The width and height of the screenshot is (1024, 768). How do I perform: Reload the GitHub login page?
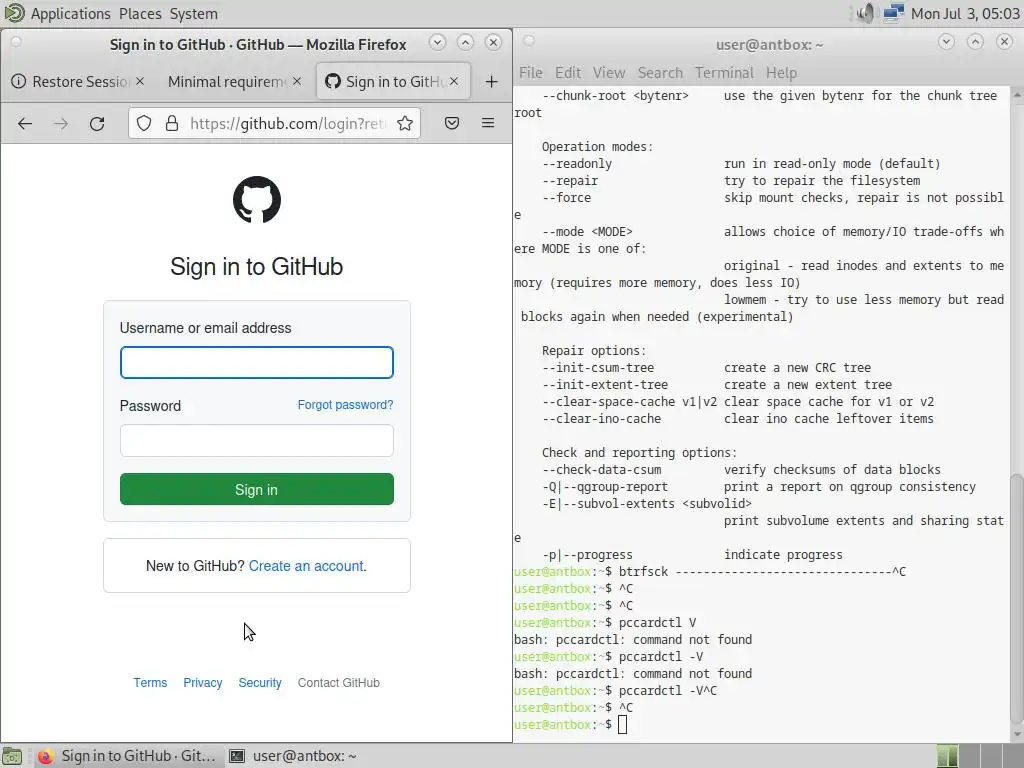pyautogui.click(x=97, y=123)
